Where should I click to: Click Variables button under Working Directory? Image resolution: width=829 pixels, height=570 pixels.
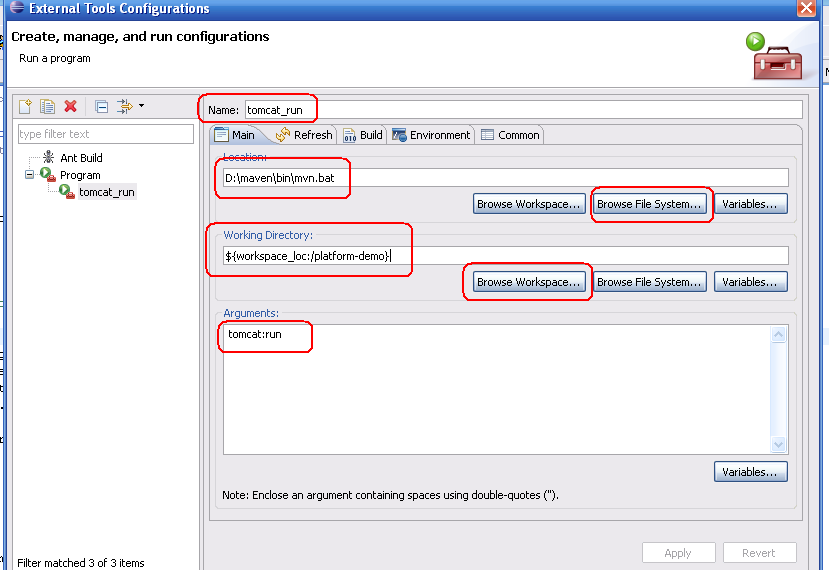tap(750, 282)
